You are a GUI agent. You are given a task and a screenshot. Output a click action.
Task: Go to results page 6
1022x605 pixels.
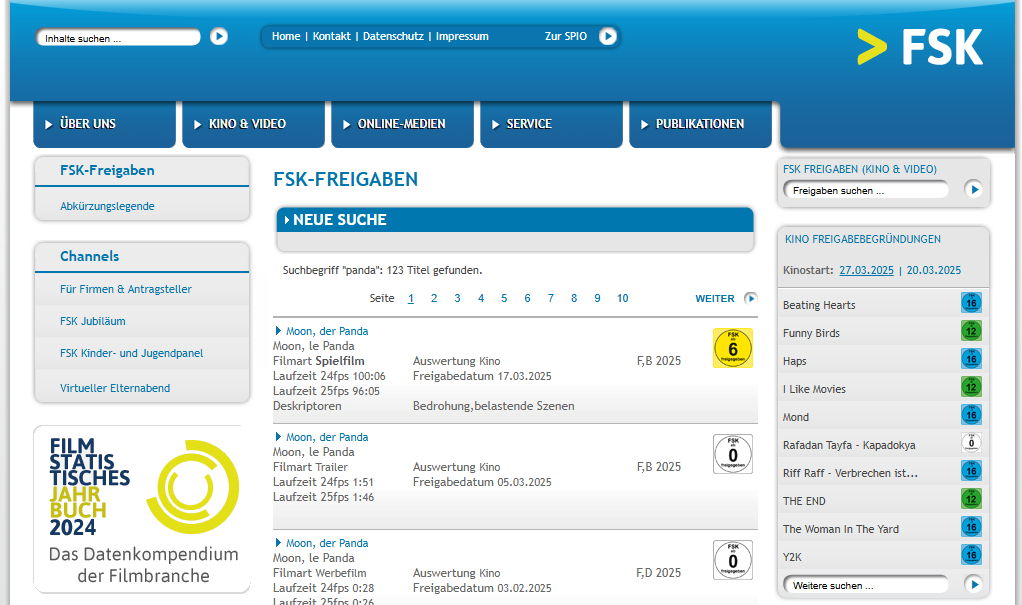[x=527, y=298]
